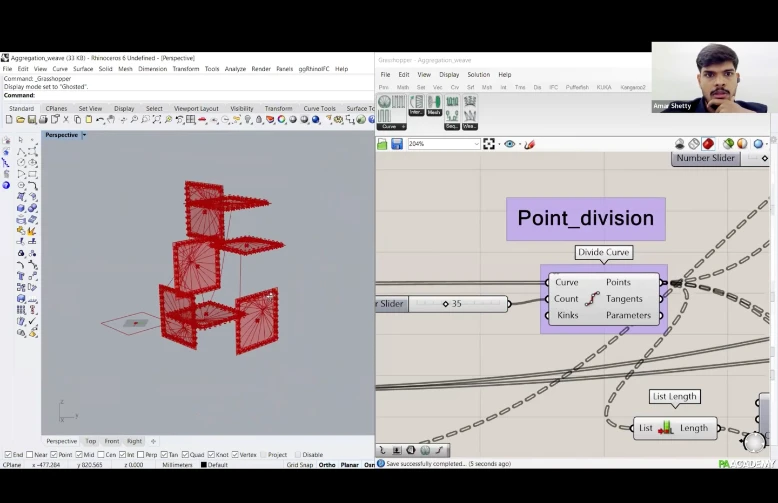Enable the End osnap checkbox
The image size is (778, 503).
[x=8, y=455]
